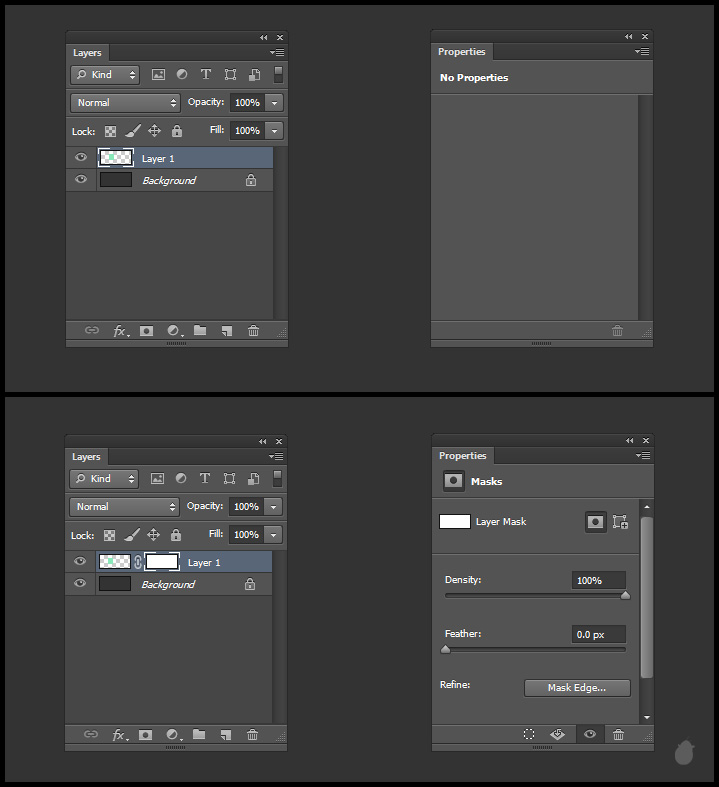Toggle mask visibility eye in Masks Properties panel
Viewport: 719px width, 787px height.
590,734
